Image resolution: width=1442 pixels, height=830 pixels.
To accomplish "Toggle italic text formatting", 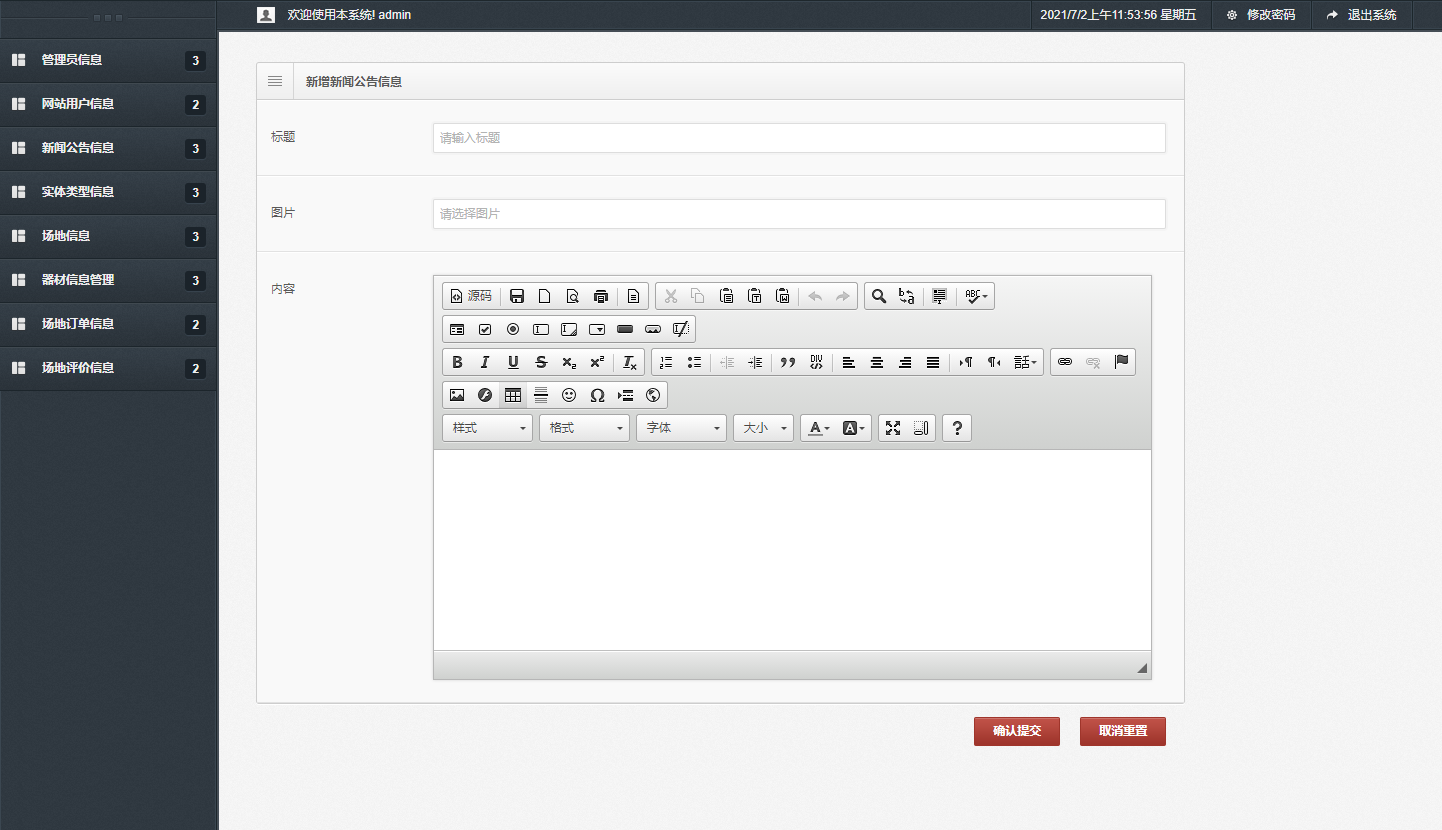I will click(x=485, y=362).
